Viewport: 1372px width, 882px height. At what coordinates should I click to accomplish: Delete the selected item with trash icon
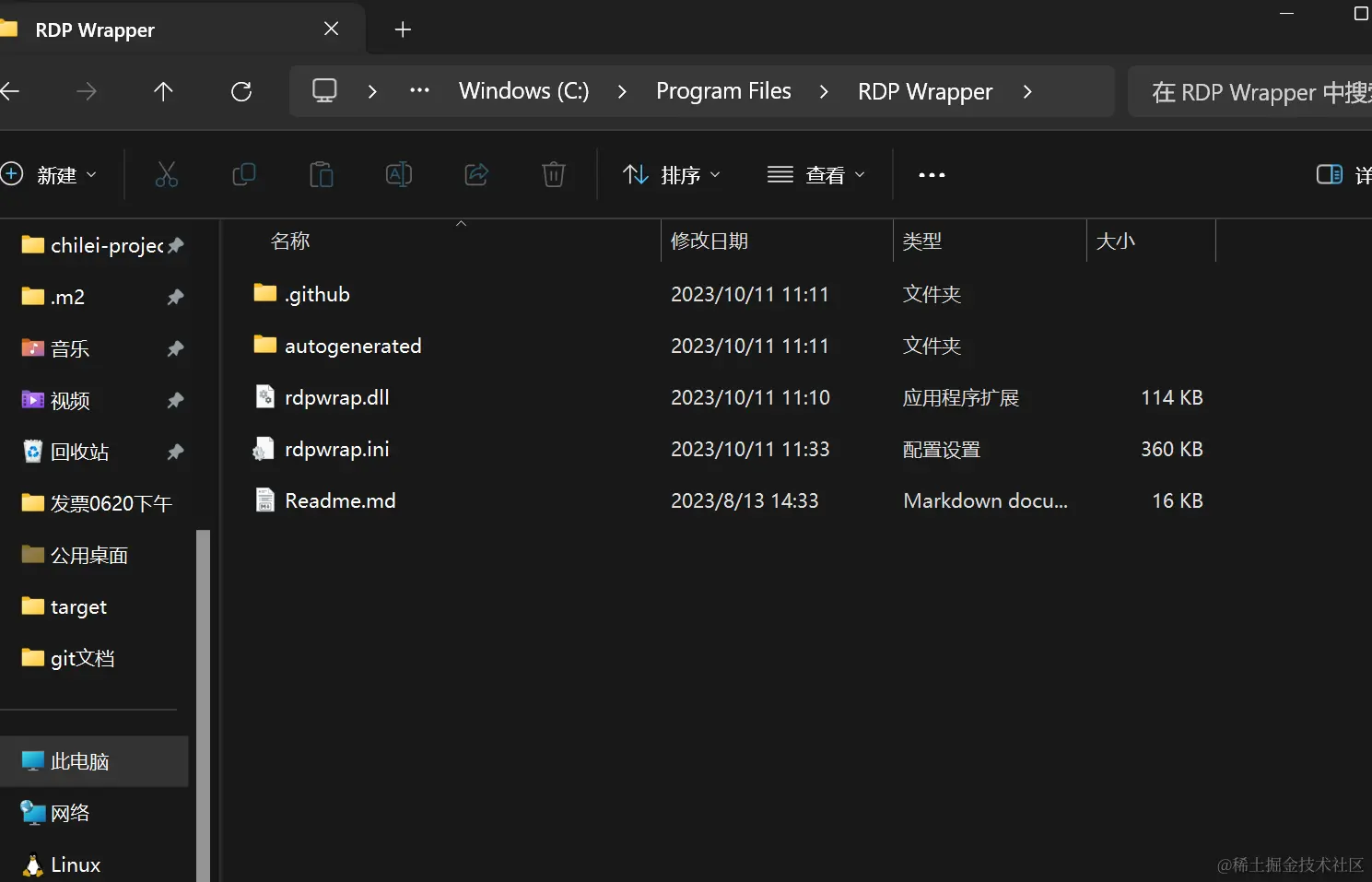click(554, 174)
